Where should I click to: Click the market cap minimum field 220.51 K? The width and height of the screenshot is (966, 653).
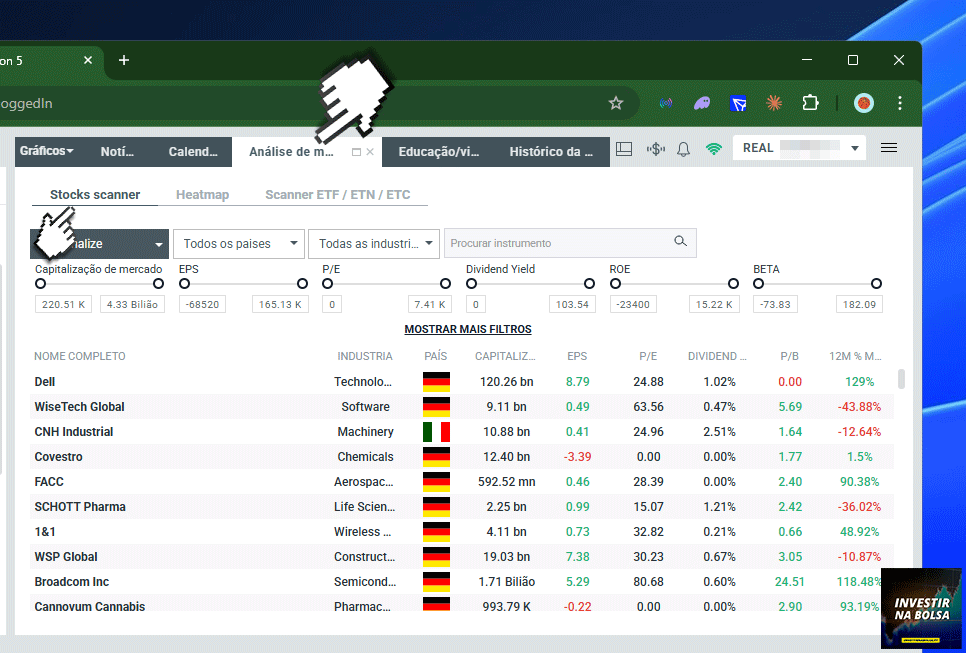click(63, 304)
